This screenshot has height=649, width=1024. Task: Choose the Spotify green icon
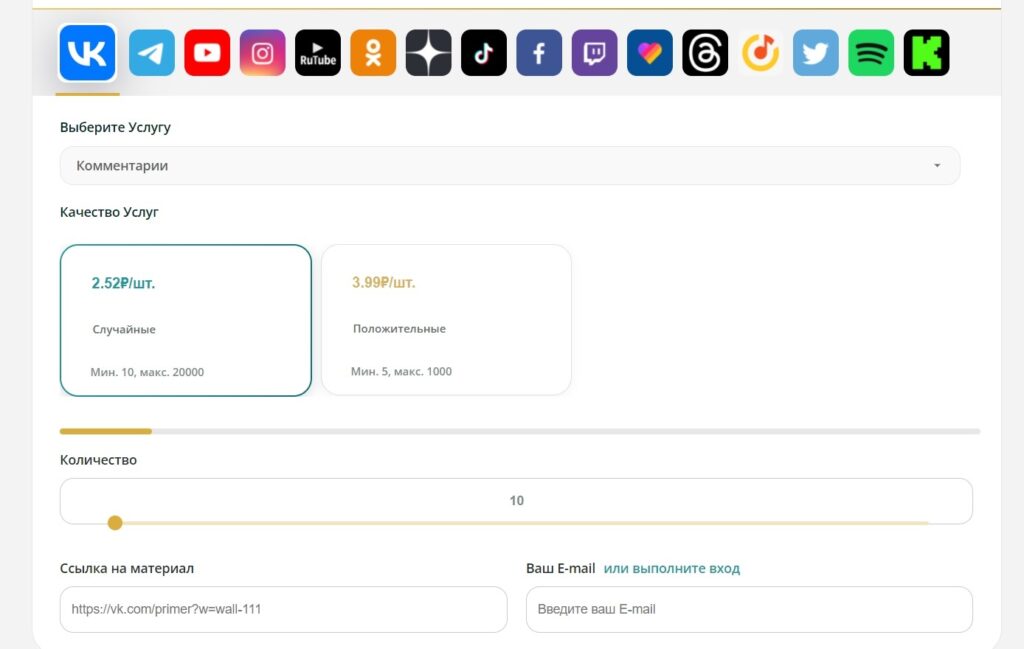click(871, 53)
